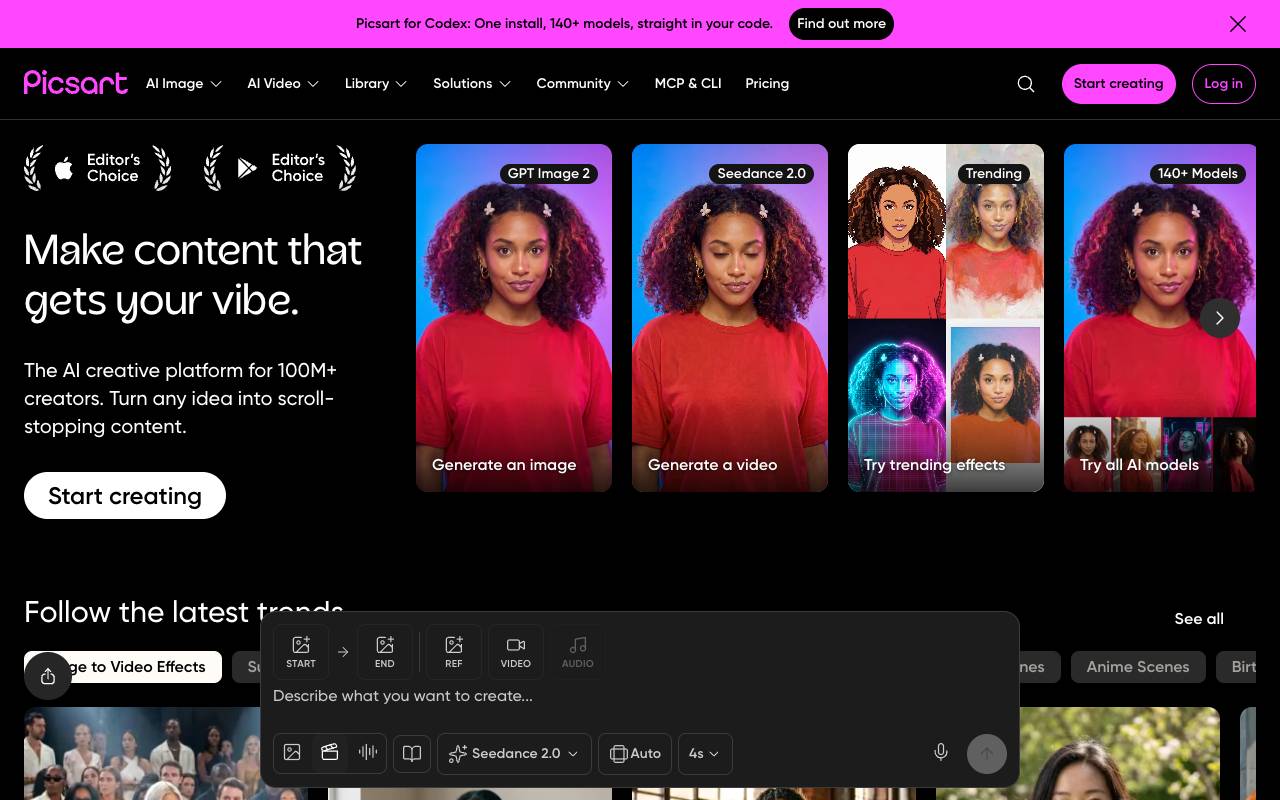This screenshot has height=800, width=1280.
Task: Open the Seedance 2.0 model dropdown
Action: [514, 753]
